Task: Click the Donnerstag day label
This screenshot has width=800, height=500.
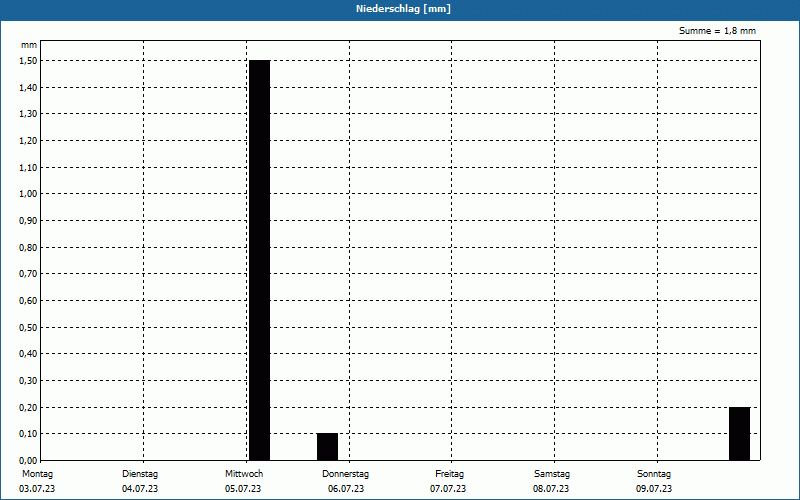Action: [345, 474]
